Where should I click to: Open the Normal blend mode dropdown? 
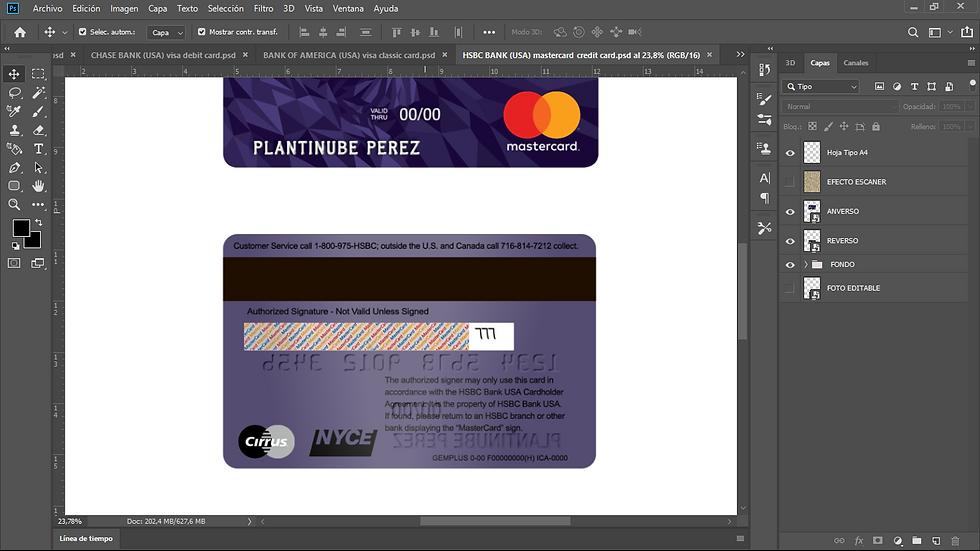(840, 107)
